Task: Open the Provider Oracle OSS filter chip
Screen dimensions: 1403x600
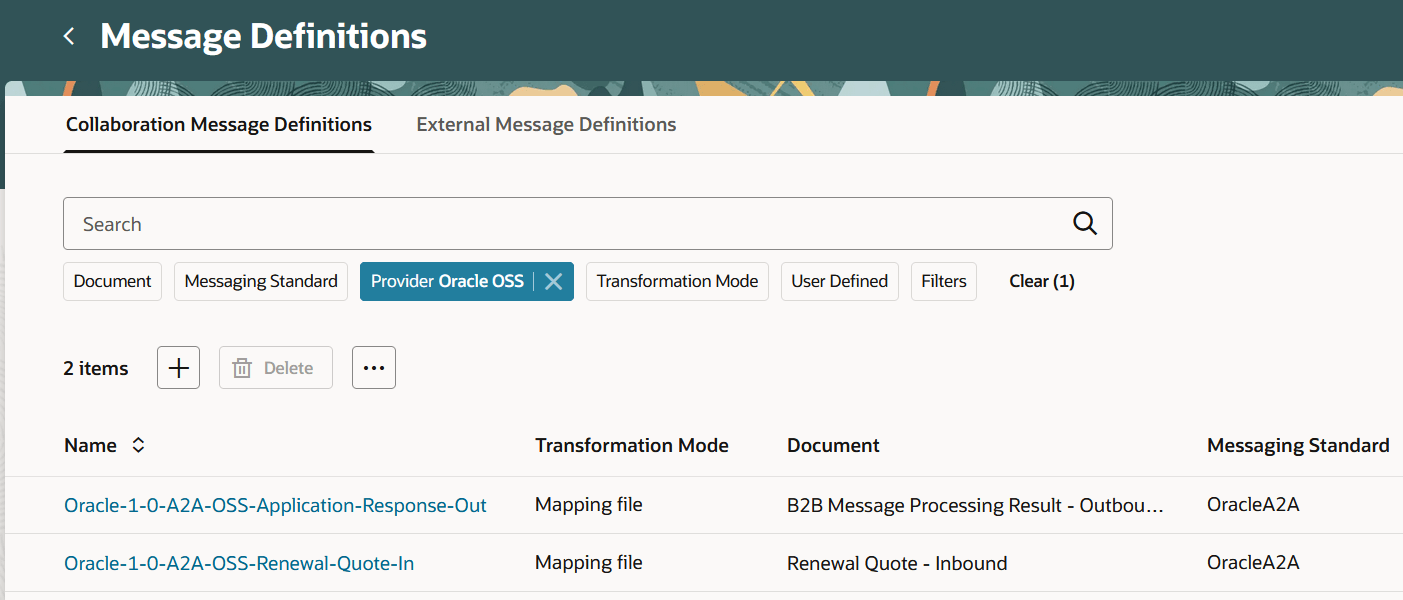Action: pyautogui.click(x=447, y=282)
